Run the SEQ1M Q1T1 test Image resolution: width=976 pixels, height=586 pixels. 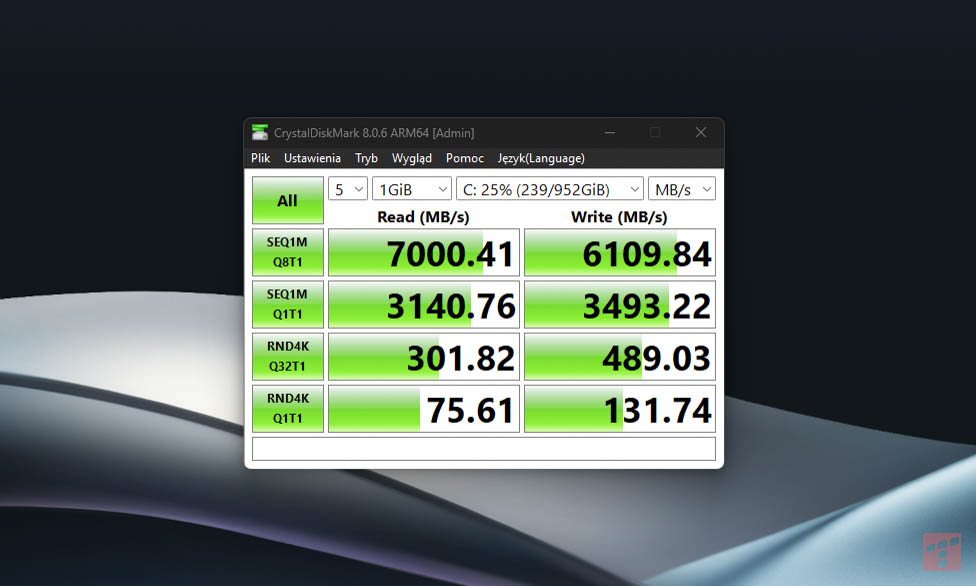287,304
